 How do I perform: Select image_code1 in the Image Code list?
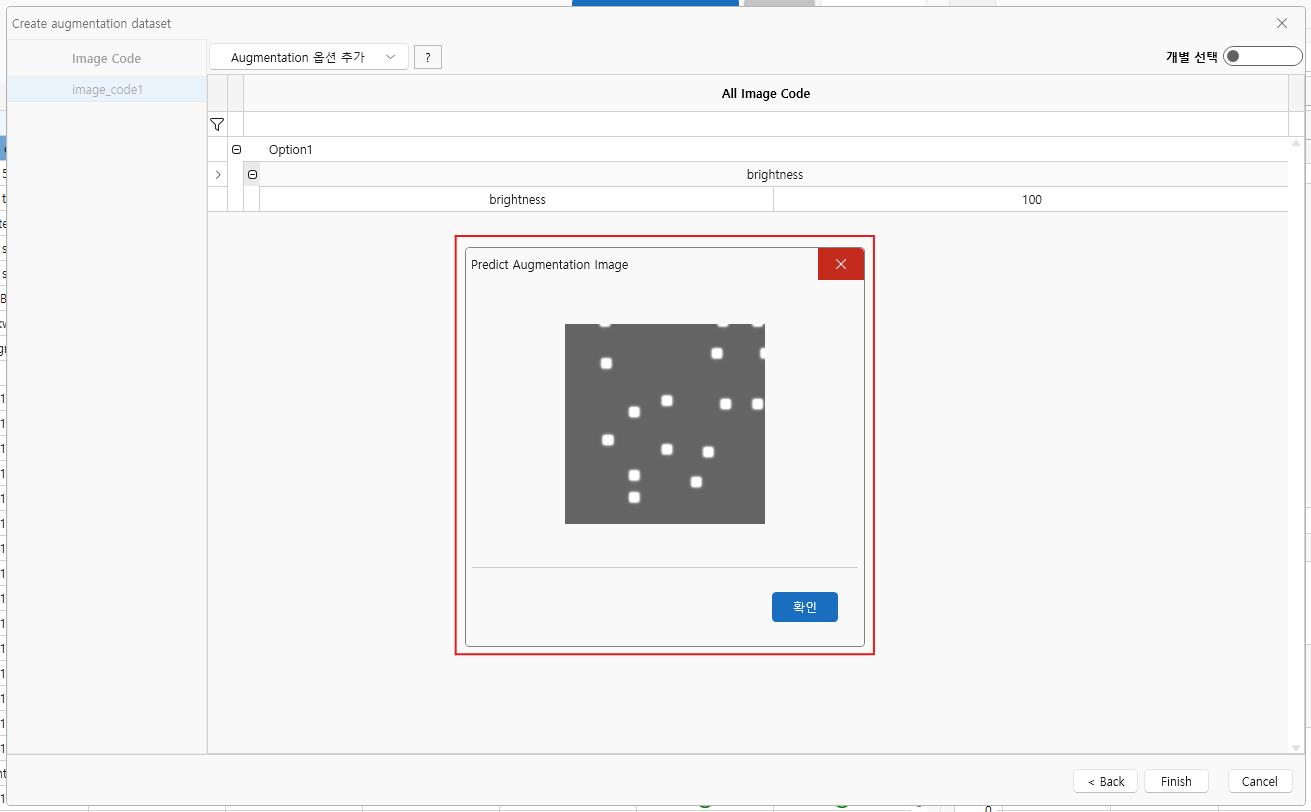pyautogui.click(x=107, y=90)
